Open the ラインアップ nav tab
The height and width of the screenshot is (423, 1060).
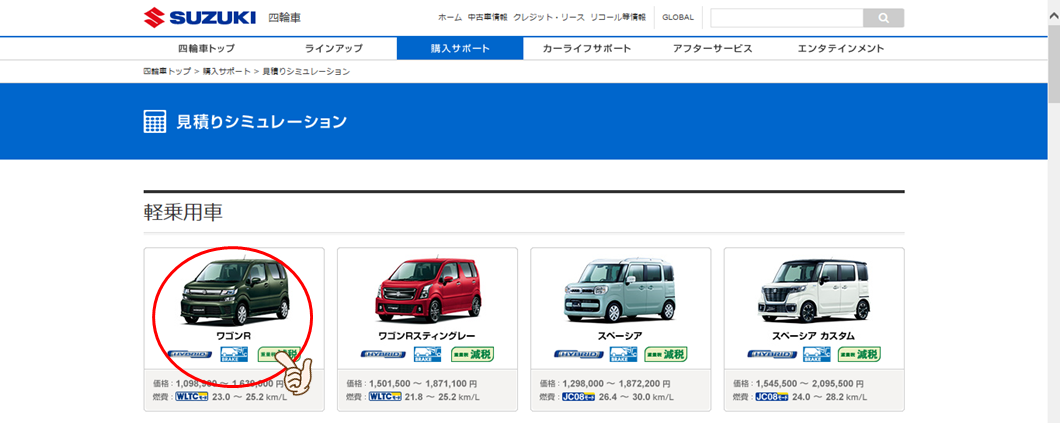click(x=333, y=49)
